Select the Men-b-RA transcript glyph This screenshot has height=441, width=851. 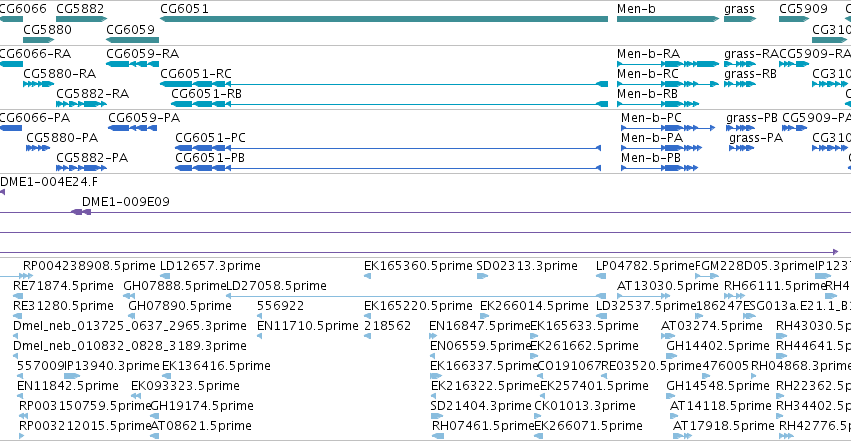click(668, 64)
